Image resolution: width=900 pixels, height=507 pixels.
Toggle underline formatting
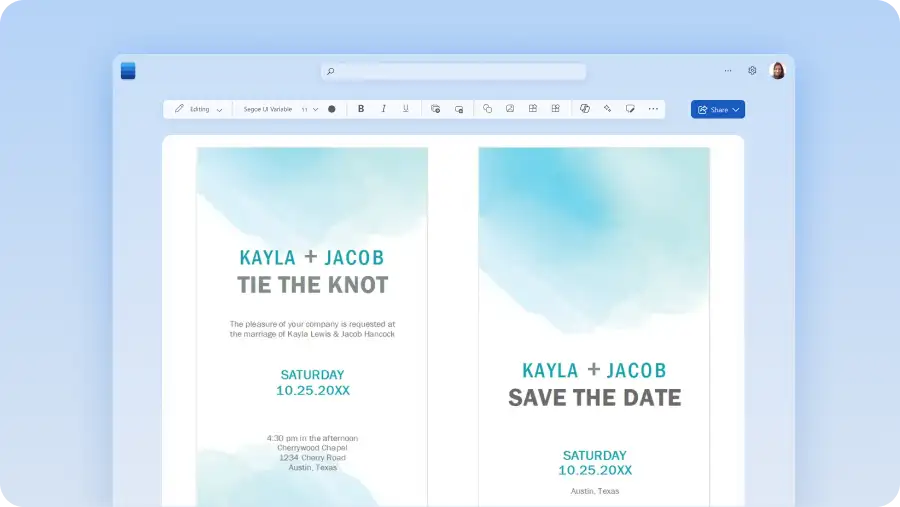pos(405,109)
